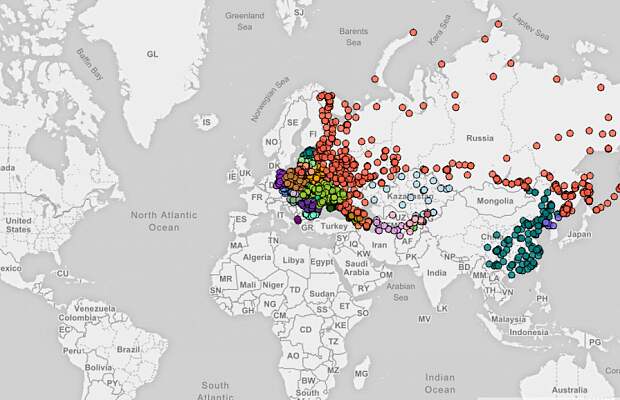Viewport: 620px width, 400px height.
Task: Select the Brazil country label
Action: tap(128, 349)
